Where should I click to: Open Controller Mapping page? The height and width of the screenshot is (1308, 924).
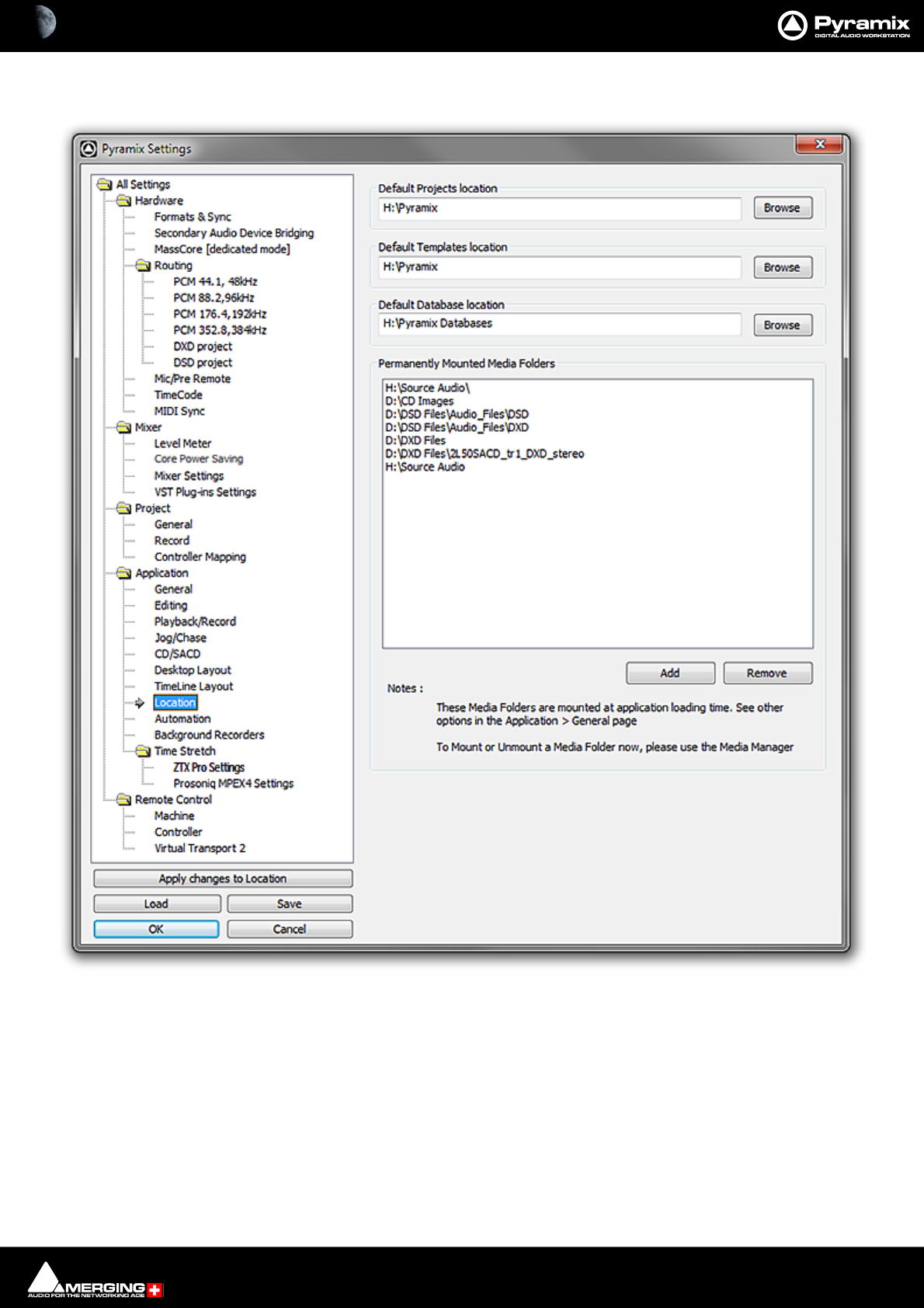200,557
